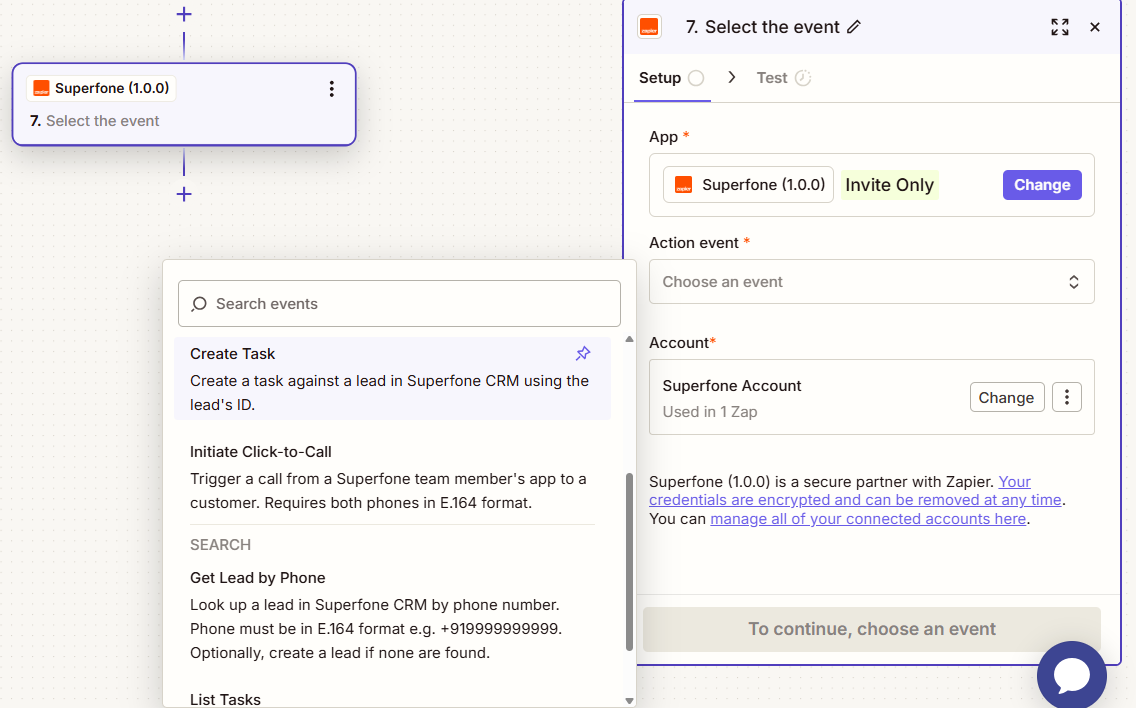Click the Superfone logo in the panel header
The height and width of the screenshot is (708, 1136).
click(x=649, y=27)
